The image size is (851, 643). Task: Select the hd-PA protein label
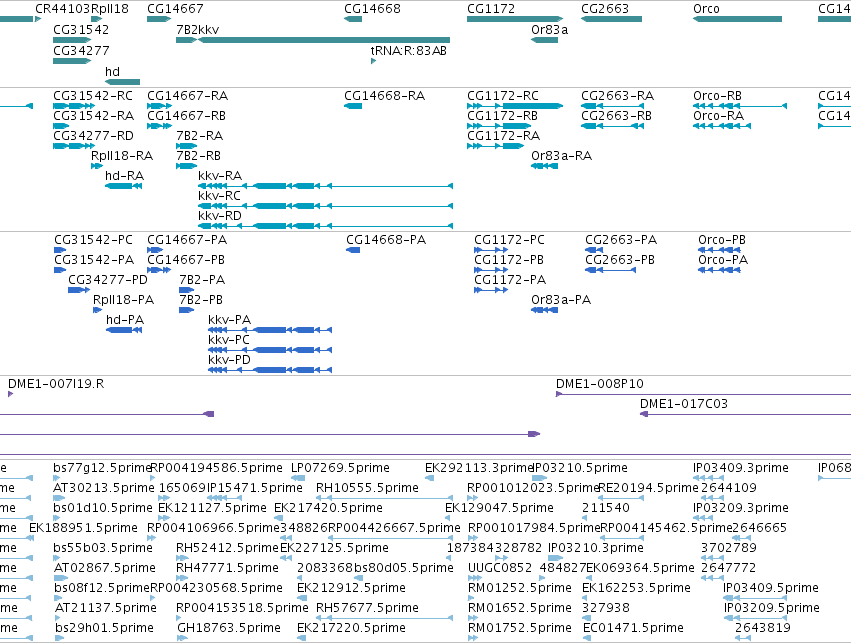125,320
